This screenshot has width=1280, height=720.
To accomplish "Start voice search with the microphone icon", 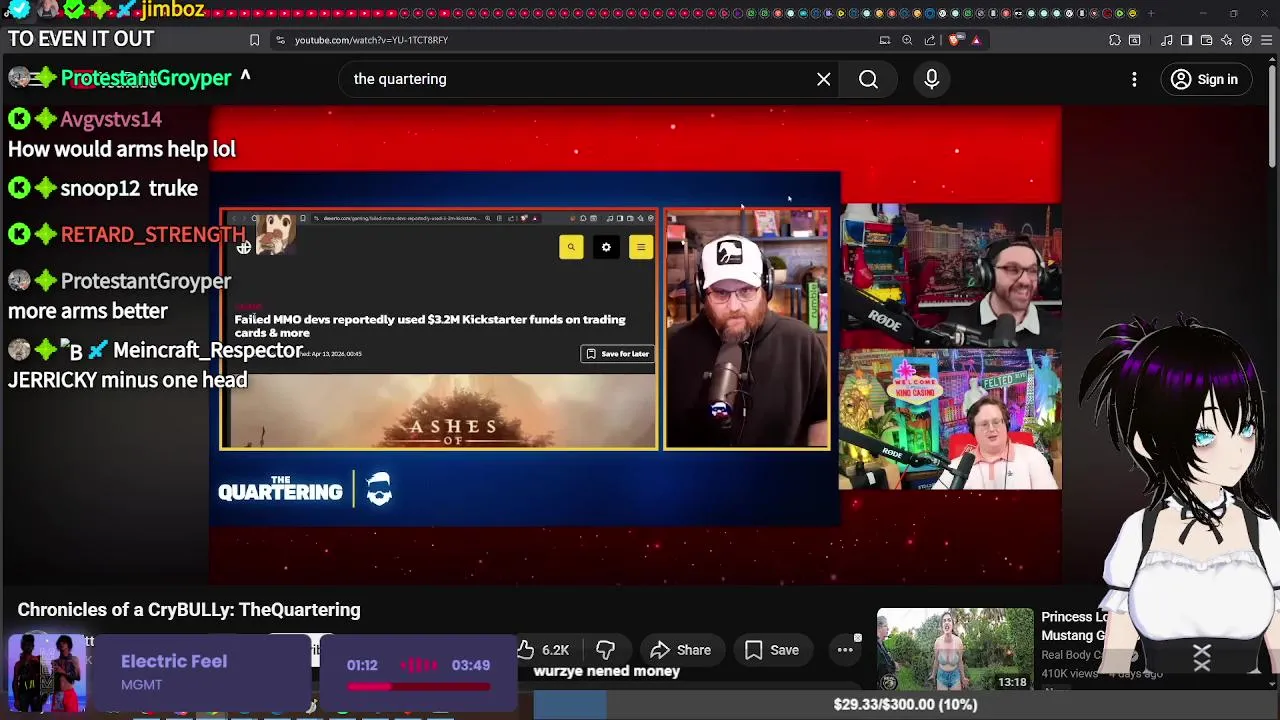I will pyautogui.click(x=931, y=79).
